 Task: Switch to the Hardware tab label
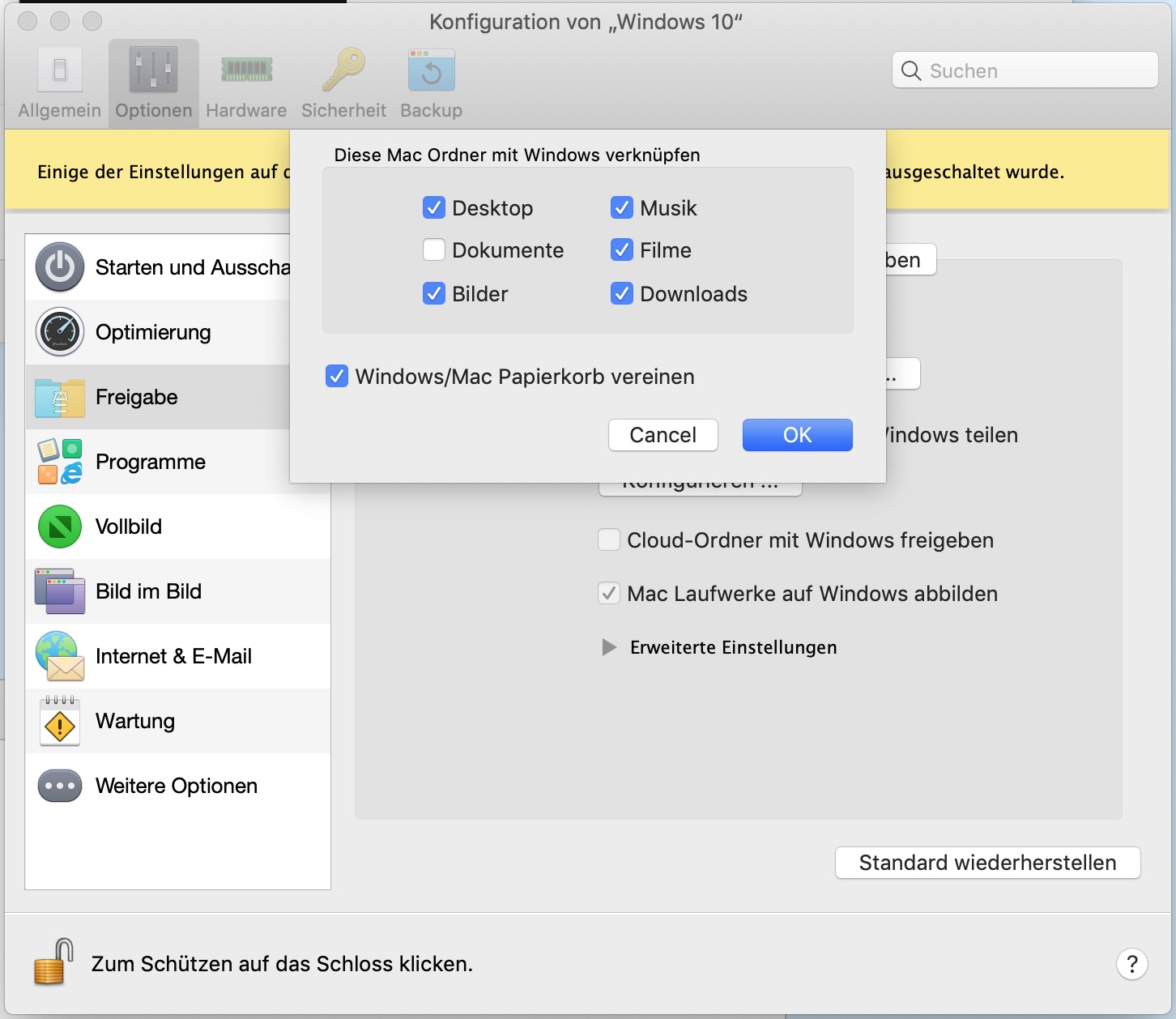[246, 110]
